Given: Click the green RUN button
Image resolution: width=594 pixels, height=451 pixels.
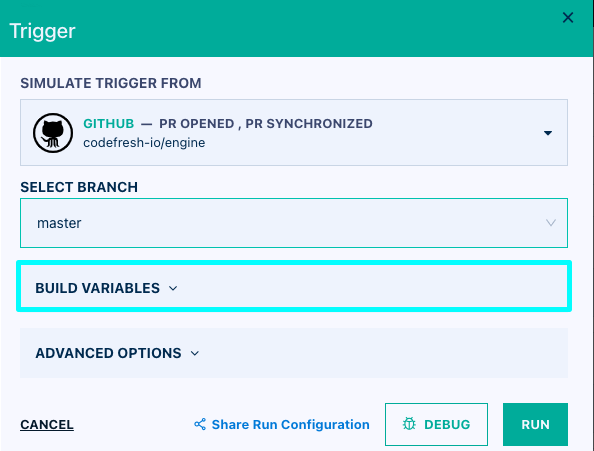Looking at the screenshot, I should click(535, 424).
